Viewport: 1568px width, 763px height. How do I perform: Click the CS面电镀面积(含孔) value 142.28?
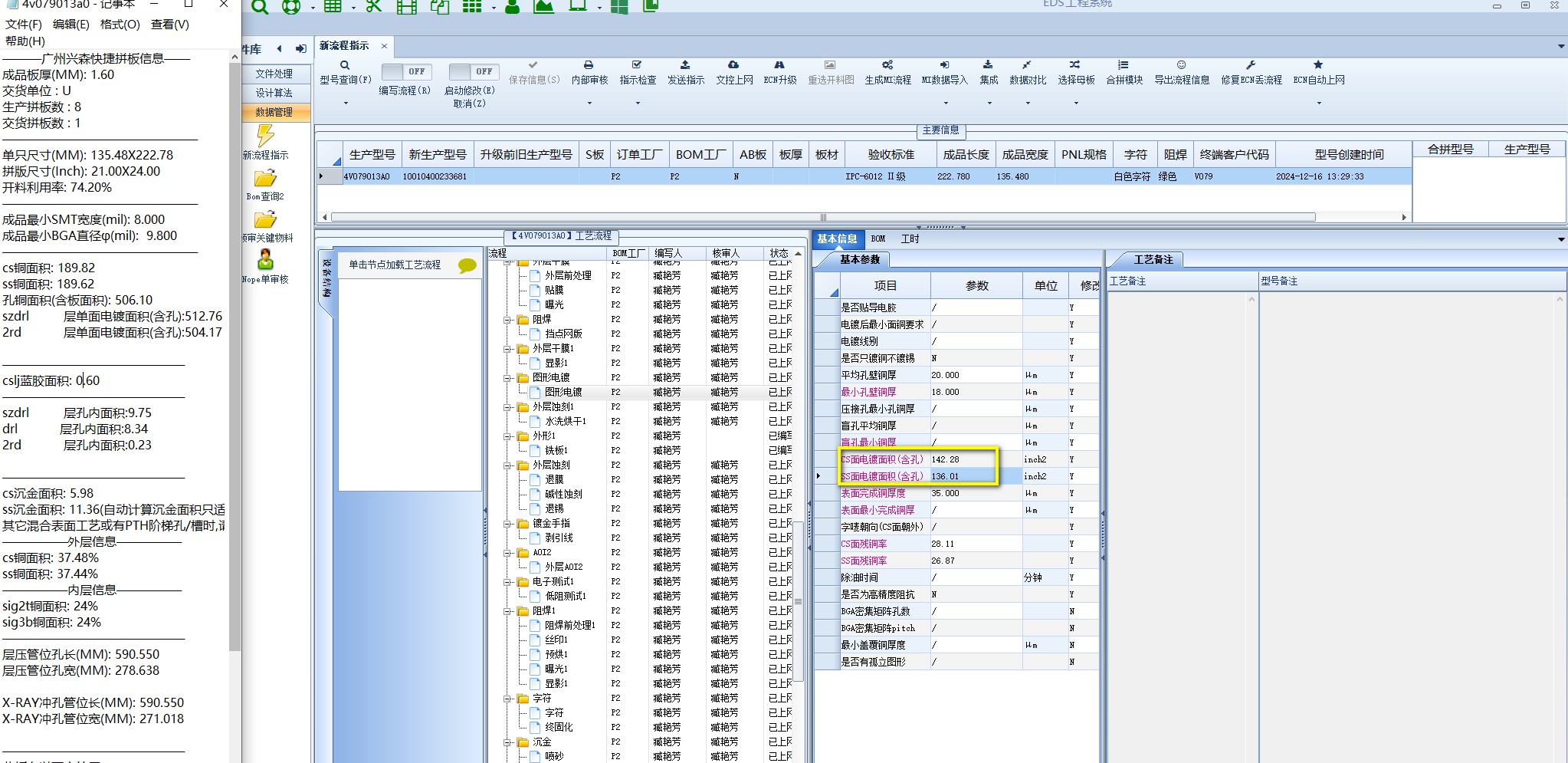click(x=975, y=459)
